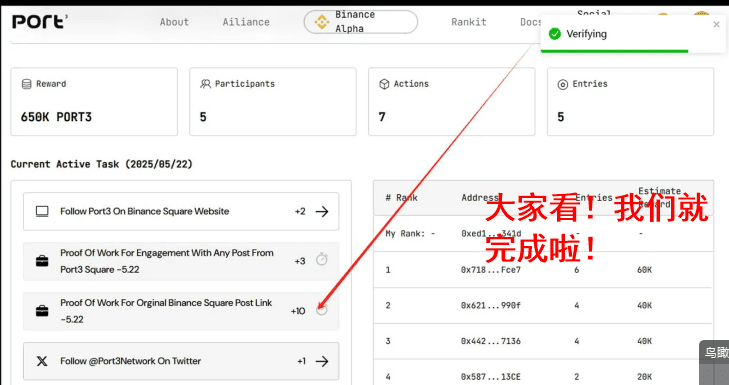Click my address 0xed1...341d
The height and width of the screenshot is (385, 729).
pyautogui.click(x=491, y=233)
